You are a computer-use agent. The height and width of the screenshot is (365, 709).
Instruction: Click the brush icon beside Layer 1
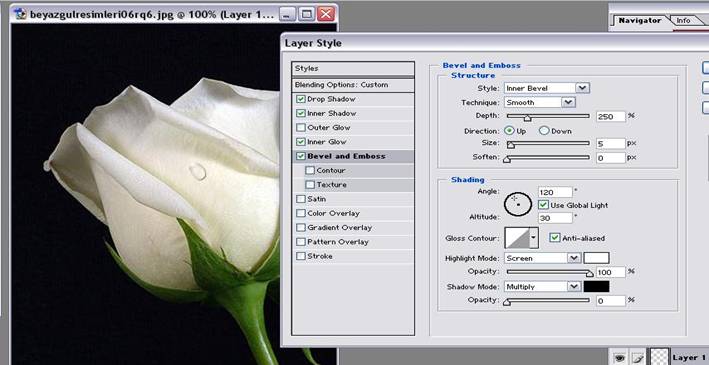(x=638, y=358)
